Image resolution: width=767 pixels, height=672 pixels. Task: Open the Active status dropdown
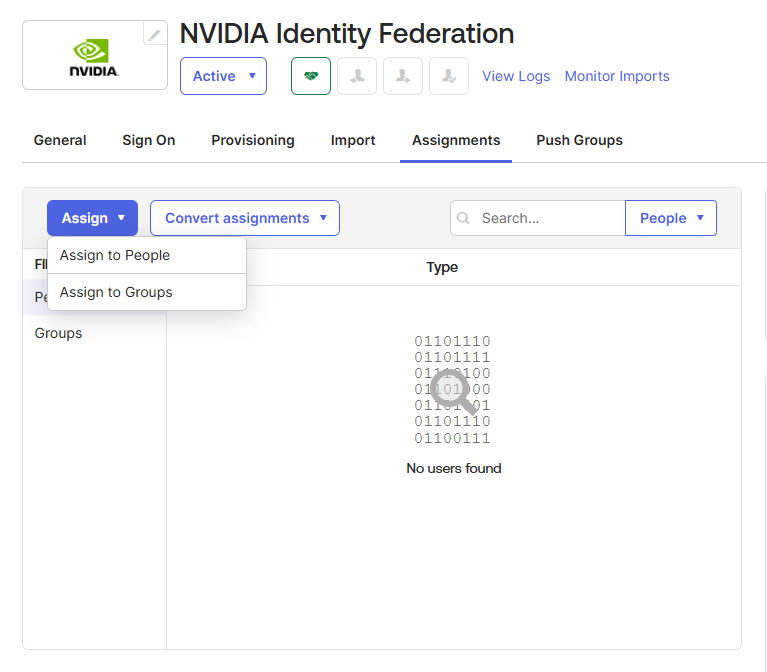[x=224, y=76]
